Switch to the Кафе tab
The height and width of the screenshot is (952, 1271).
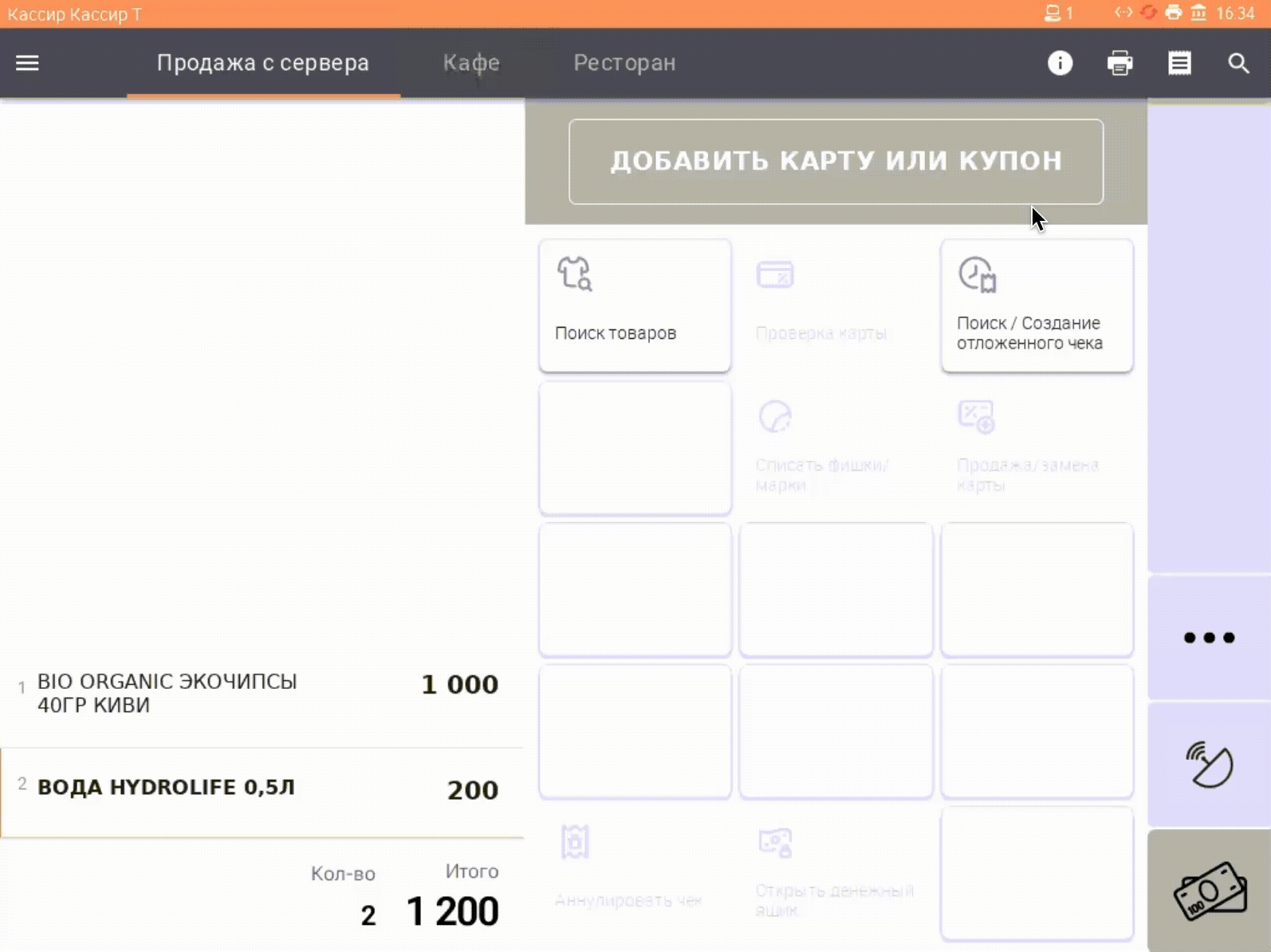point(471,63)
